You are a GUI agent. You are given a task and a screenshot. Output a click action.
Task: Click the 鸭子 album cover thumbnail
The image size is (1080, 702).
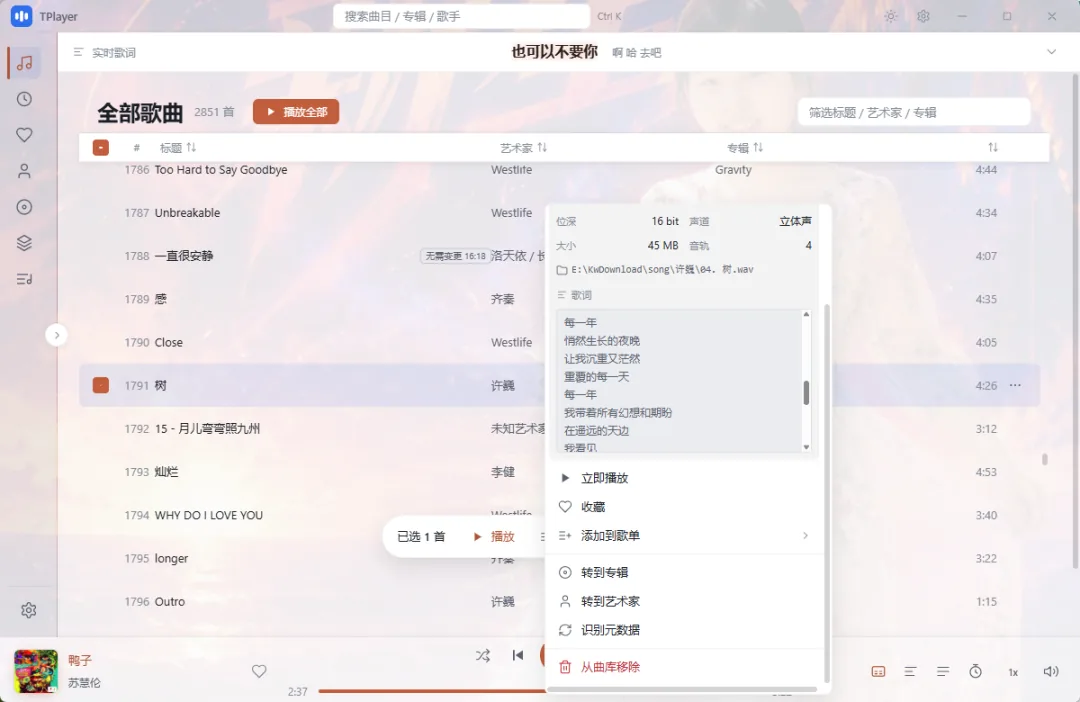(x=36, y=671)
